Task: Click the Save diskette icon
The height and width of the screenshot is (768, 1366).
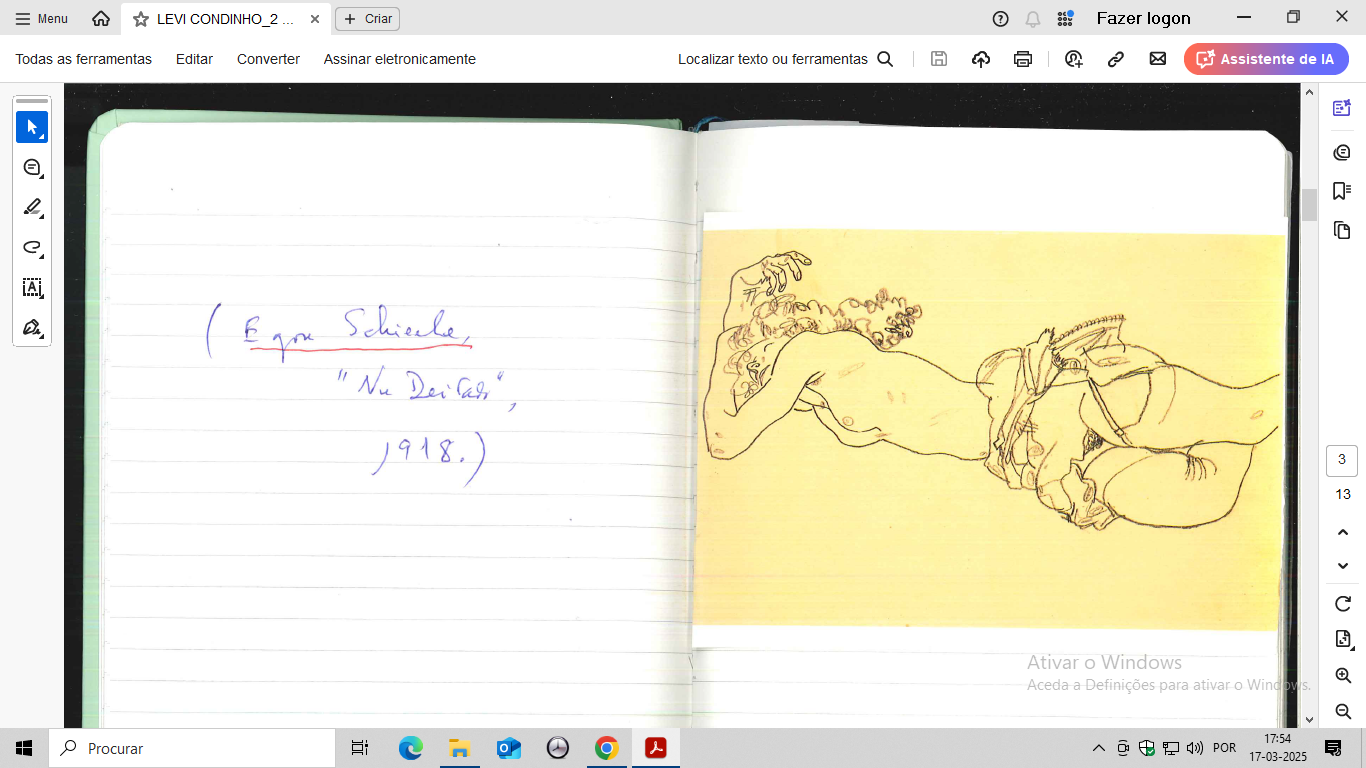Action: pyautogui.click(x=939, y=59)
